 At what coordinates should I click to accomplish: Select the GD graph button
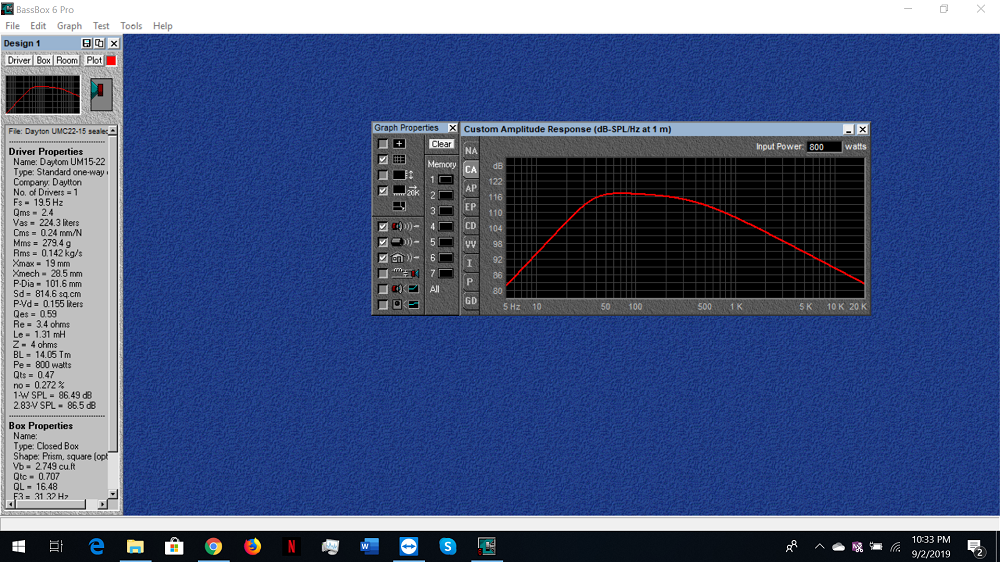click(470, 301)
